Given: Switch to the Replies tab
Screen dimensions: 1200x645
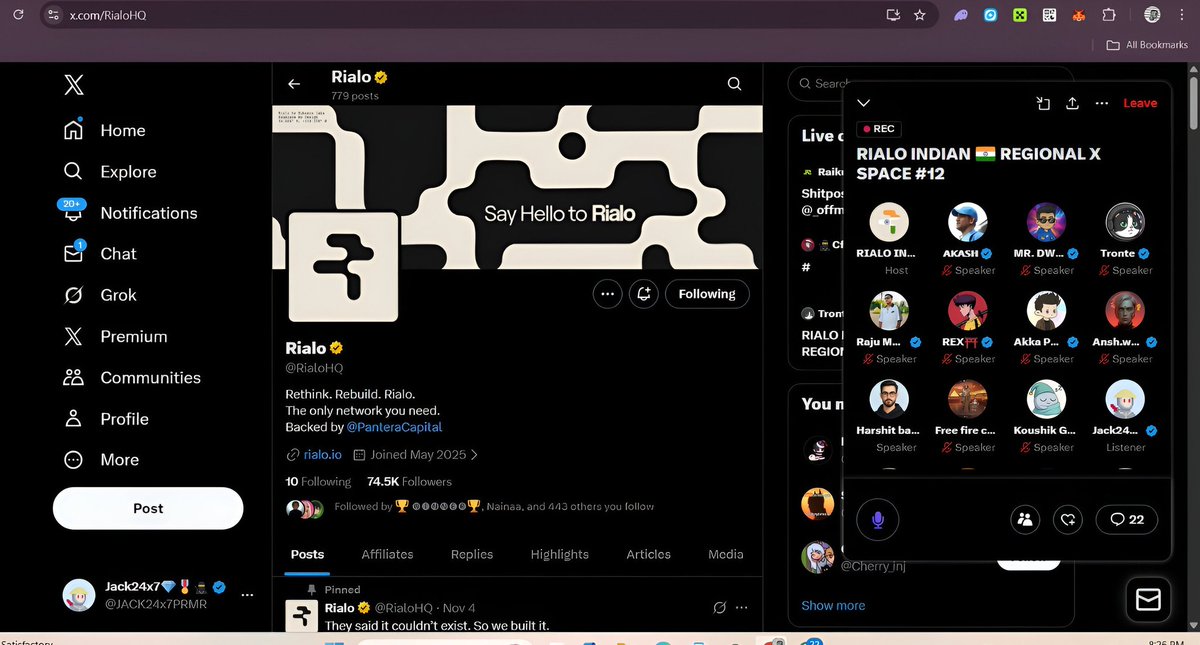Looking at the screenshot, I should (472, 554).
